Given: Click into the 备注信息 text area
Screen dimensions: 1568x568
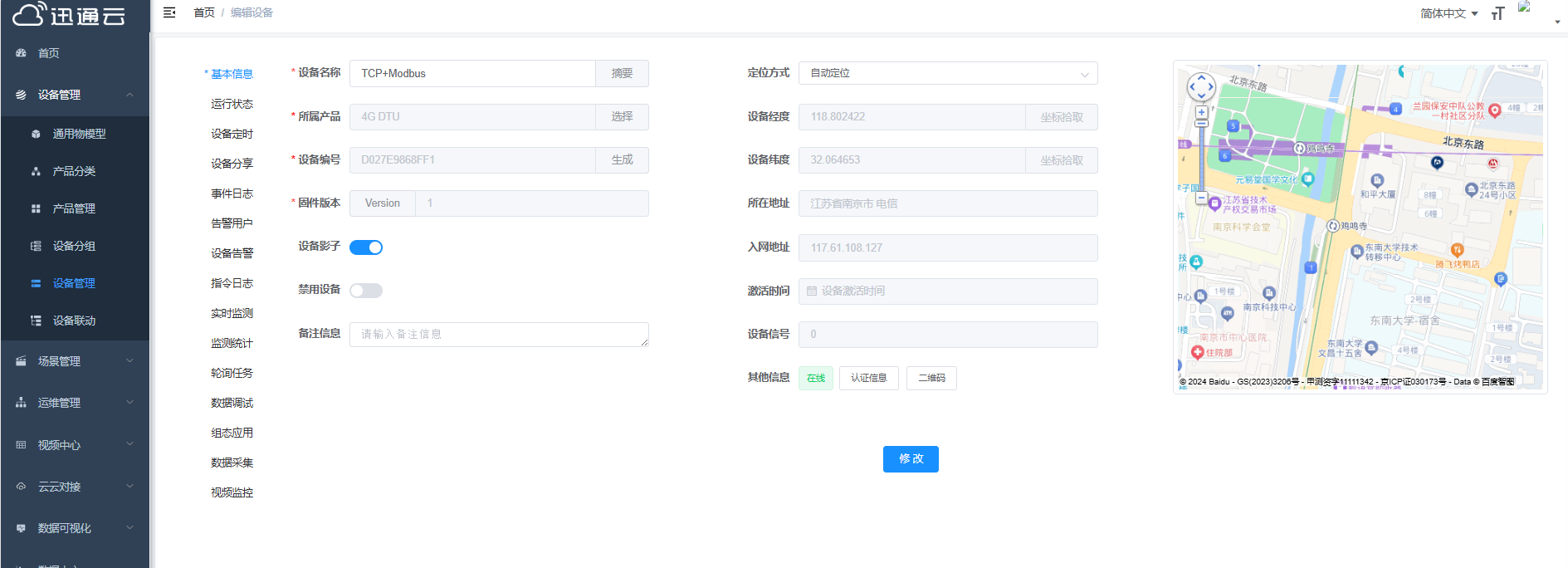Looking at the screenshot, I should click(x=498, y=334).
